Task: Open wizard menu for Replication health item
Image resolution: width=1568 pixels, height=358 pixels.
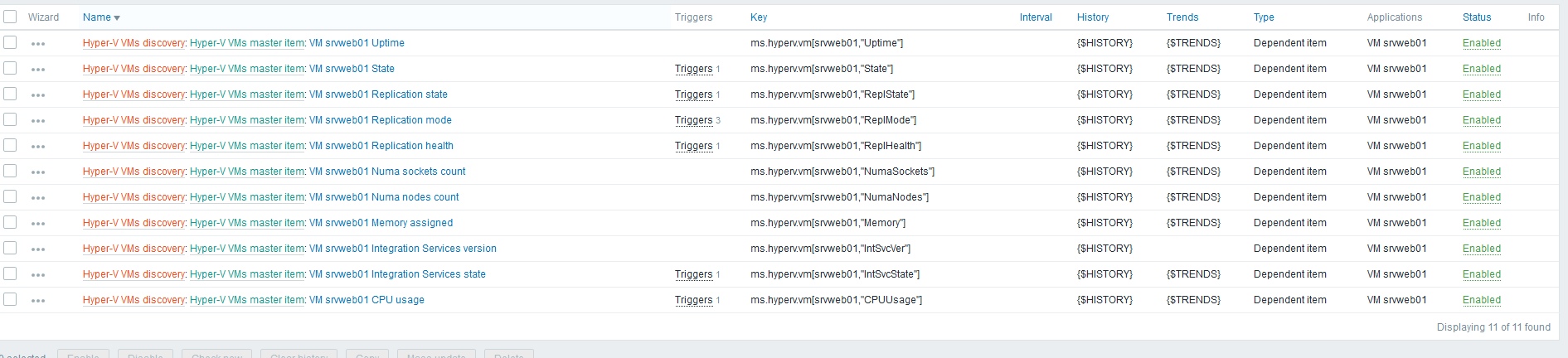Action: point(38,147)
